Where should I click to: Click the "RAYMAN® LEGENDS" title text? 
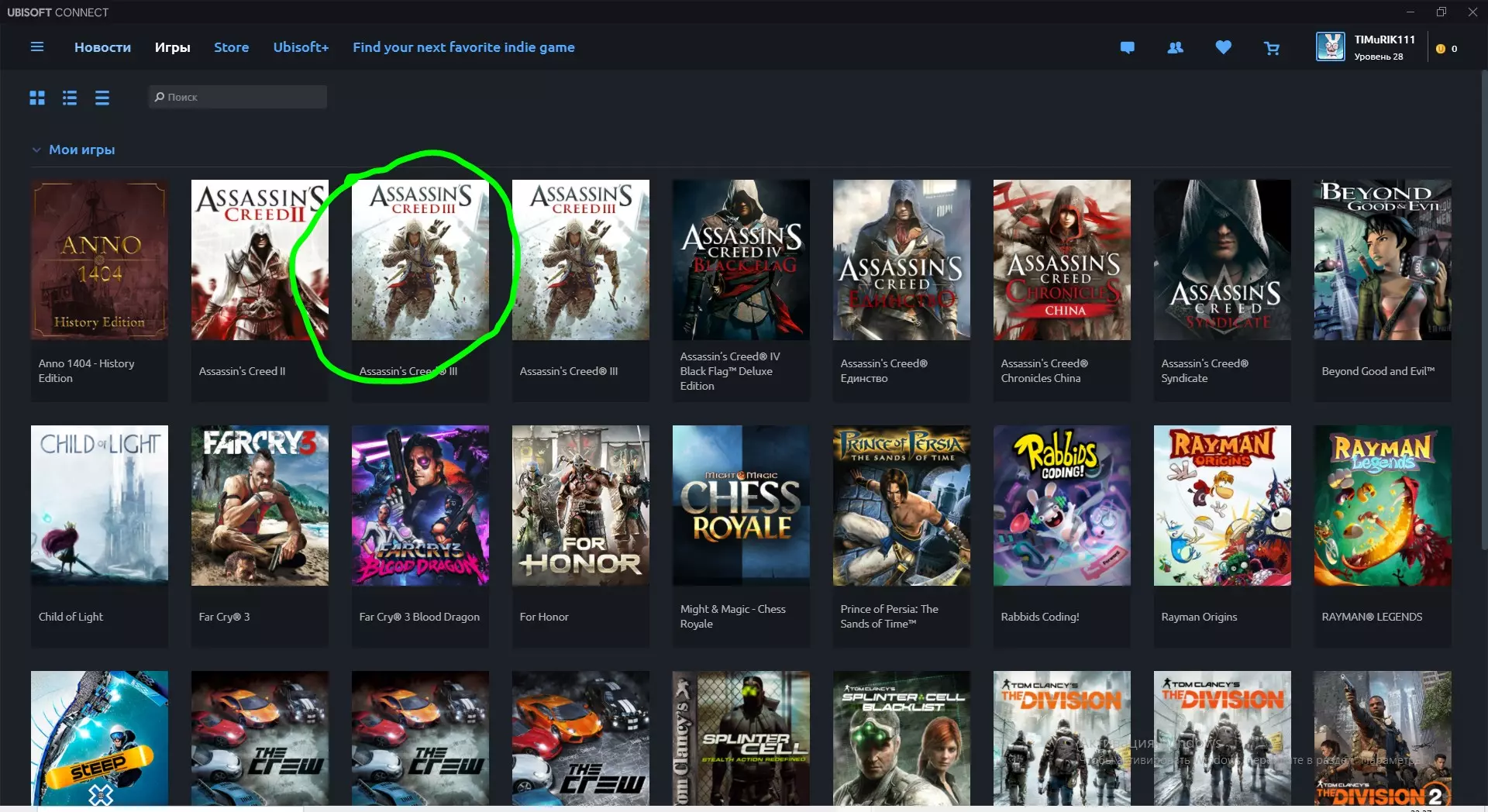pyautogui.click(x=1372, y=617)
